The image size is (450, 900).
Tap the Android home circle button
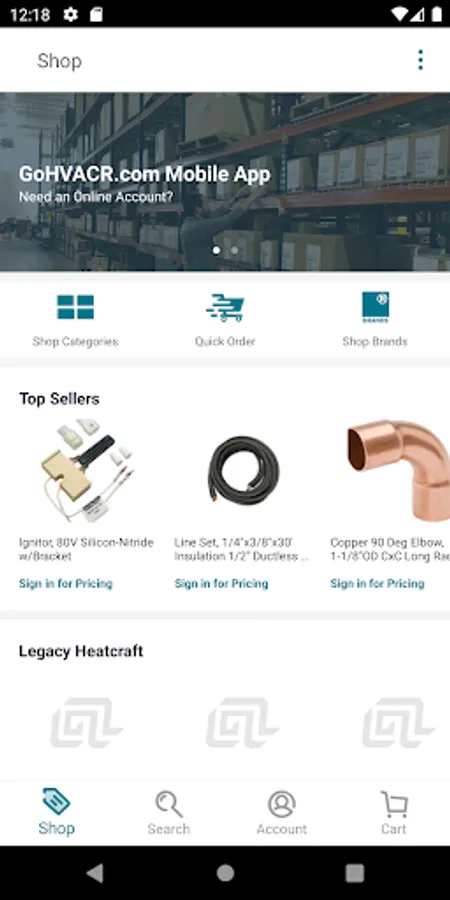(x=225, y=873)
